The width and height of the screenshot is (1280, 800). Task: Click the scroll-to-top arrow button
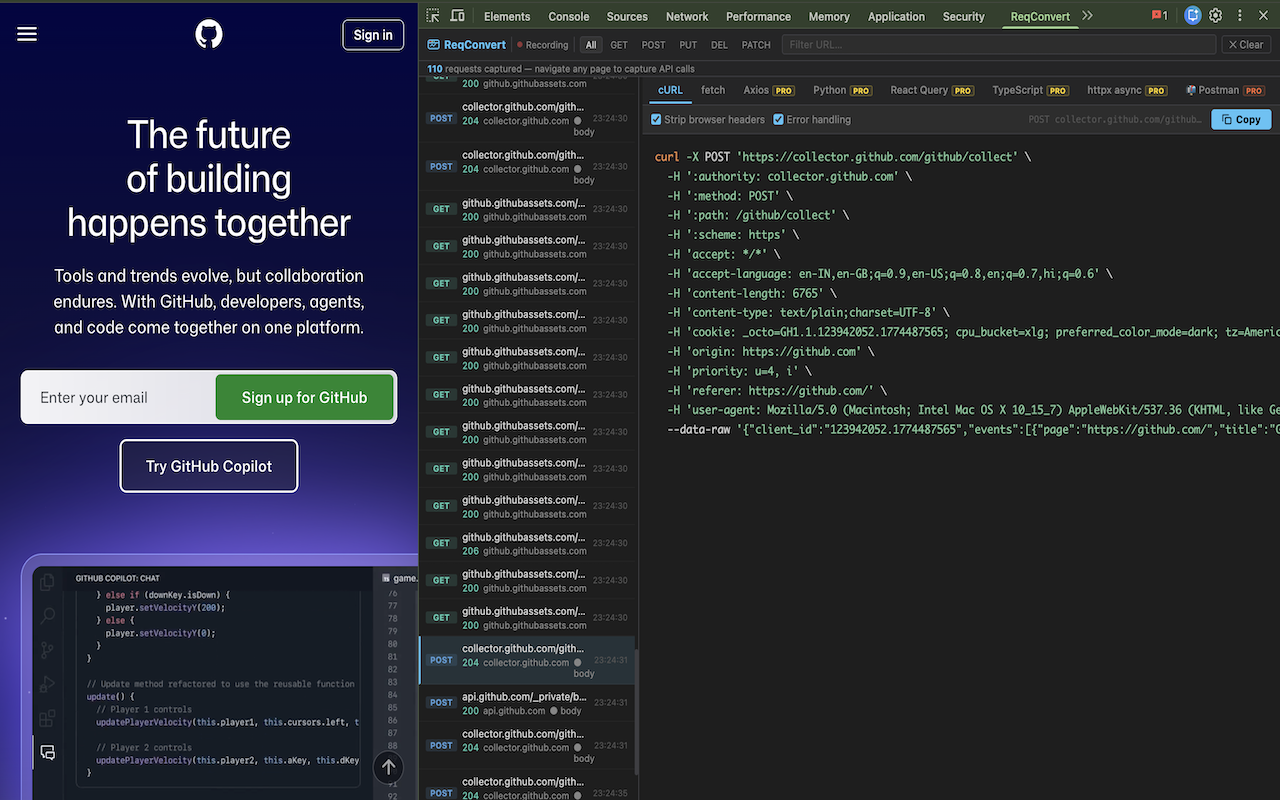[x=388, y=768]
